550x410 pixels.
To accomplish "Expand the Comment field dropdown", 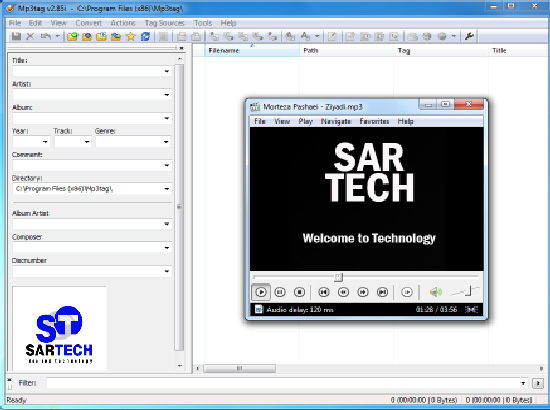I will coord(167,165).
